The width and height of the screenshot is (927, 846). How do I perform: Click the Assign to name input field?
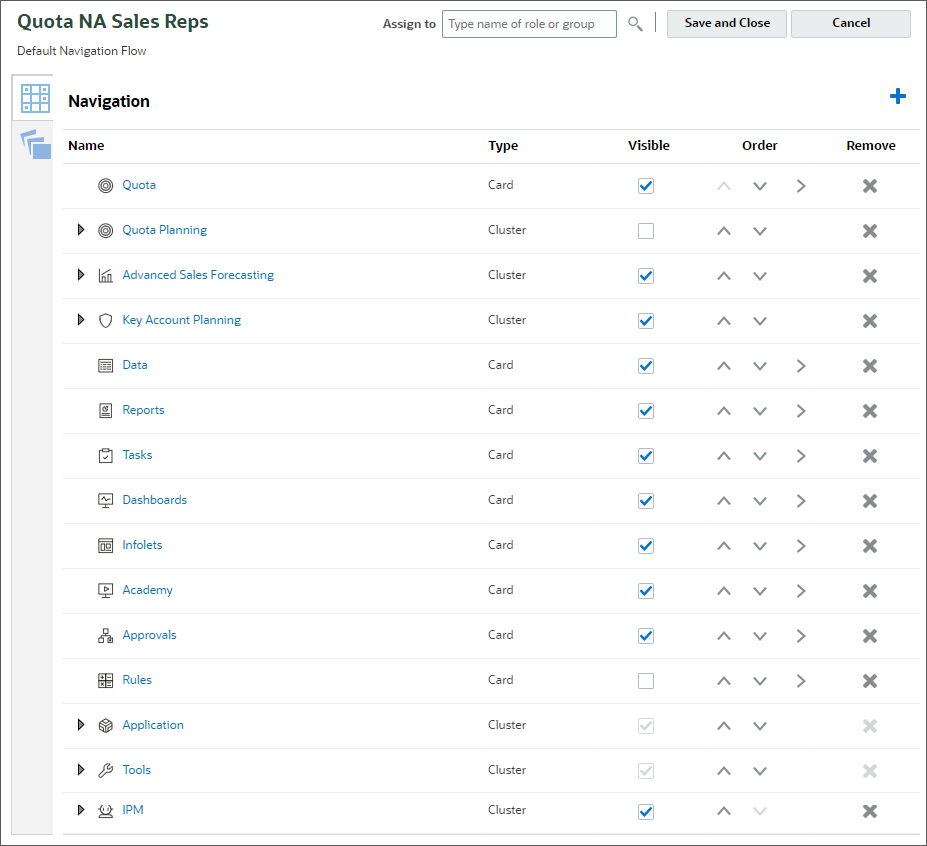[529, 23]
